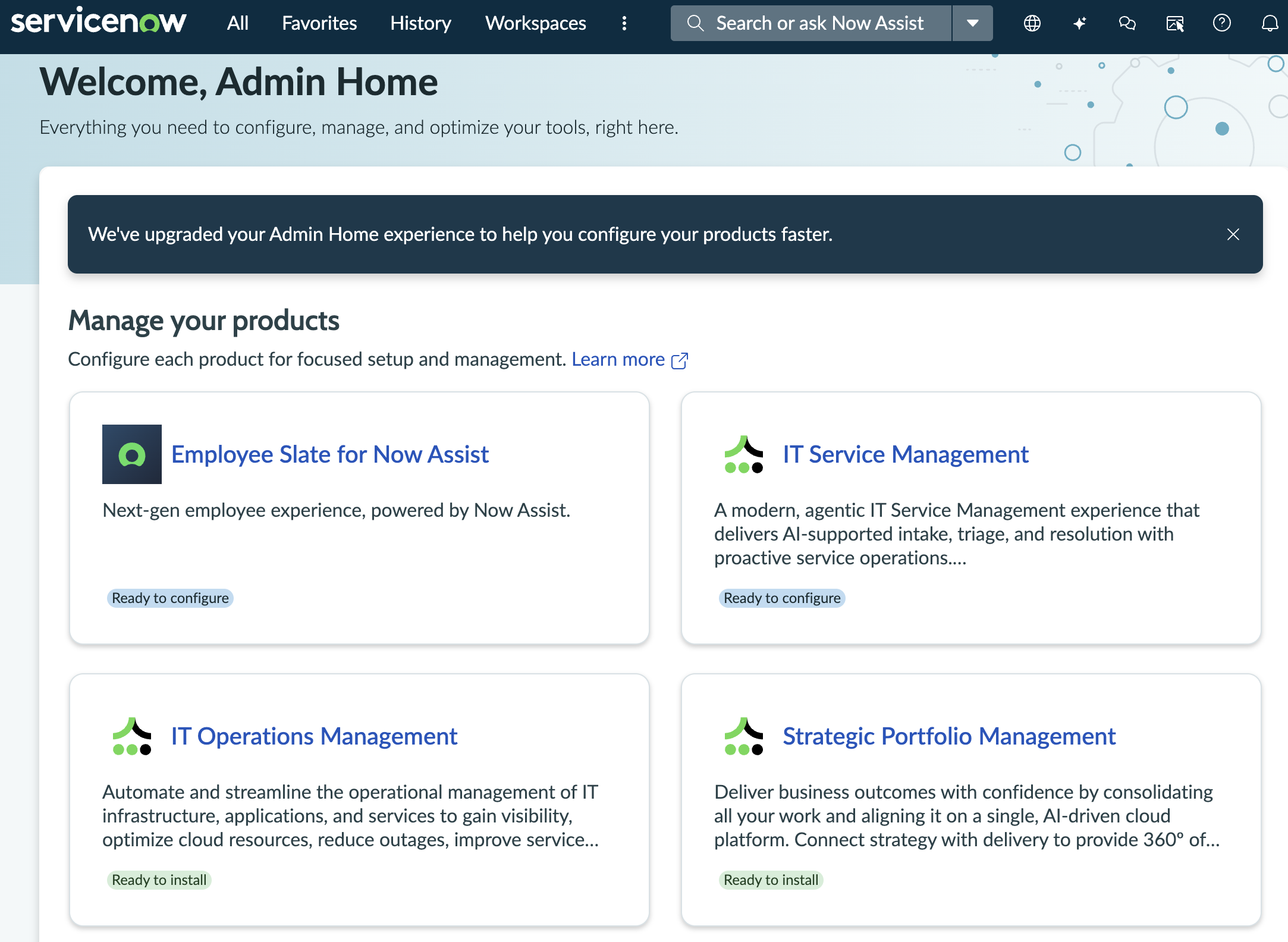1288x942 pixels.
Task: Open the Now Assist sparkle icon
Action: [x=1080, y=23]
